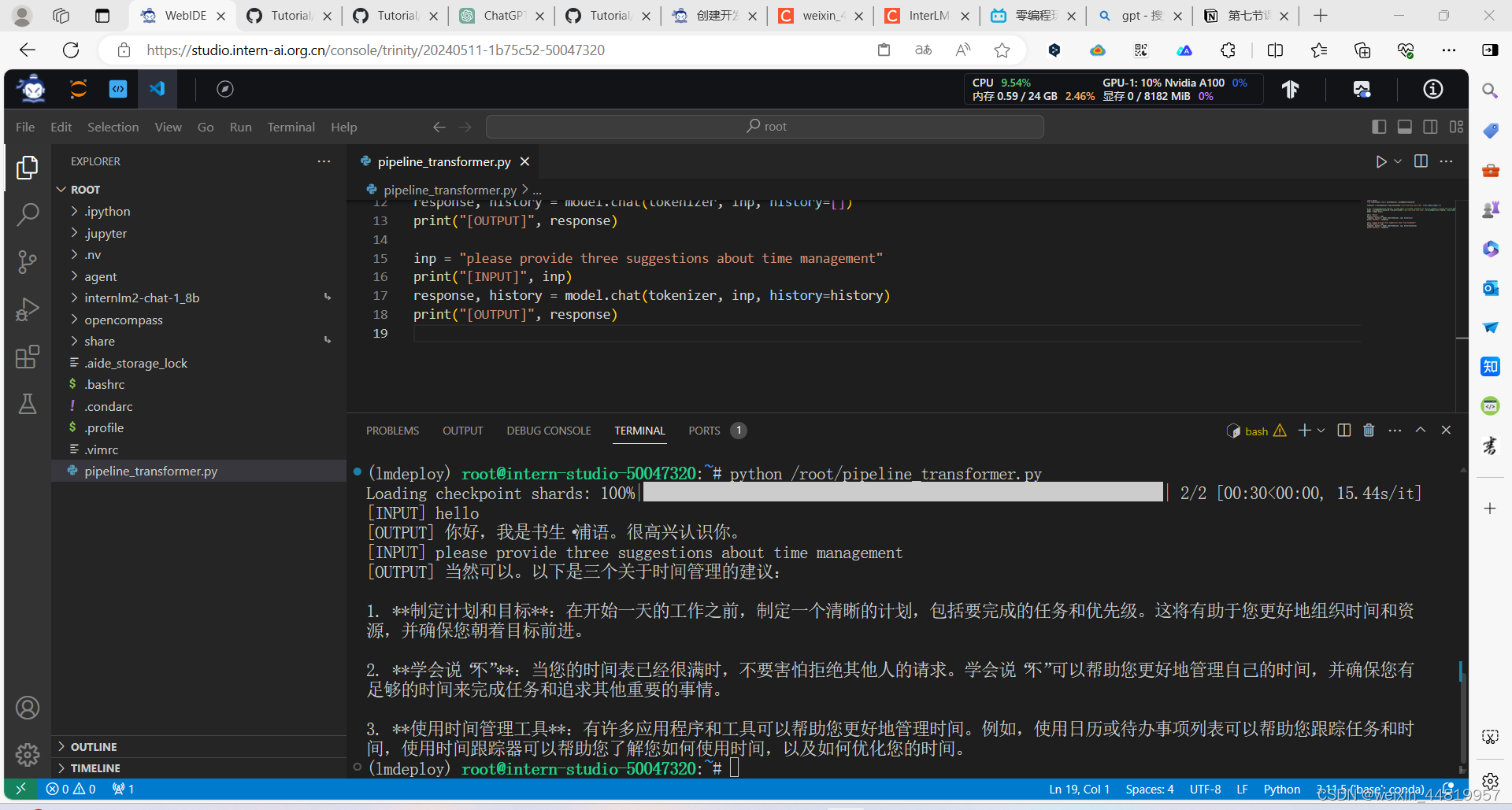The height and width of the screenshot is (810, 1512).
Task: Maximize the terminal panel with the chevron
Action: click(1420, 430)
